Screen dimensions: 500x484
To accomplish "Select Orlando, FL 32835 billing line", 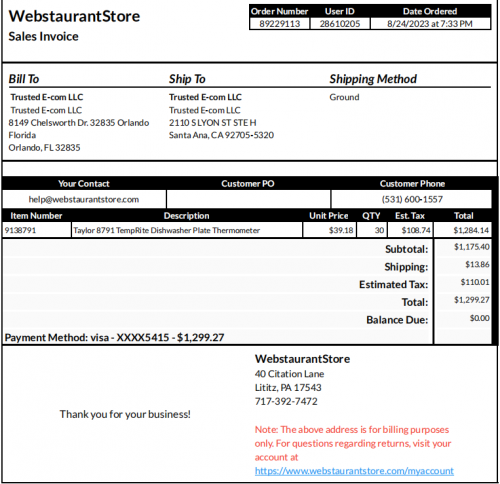I will [x=44, y=148].
